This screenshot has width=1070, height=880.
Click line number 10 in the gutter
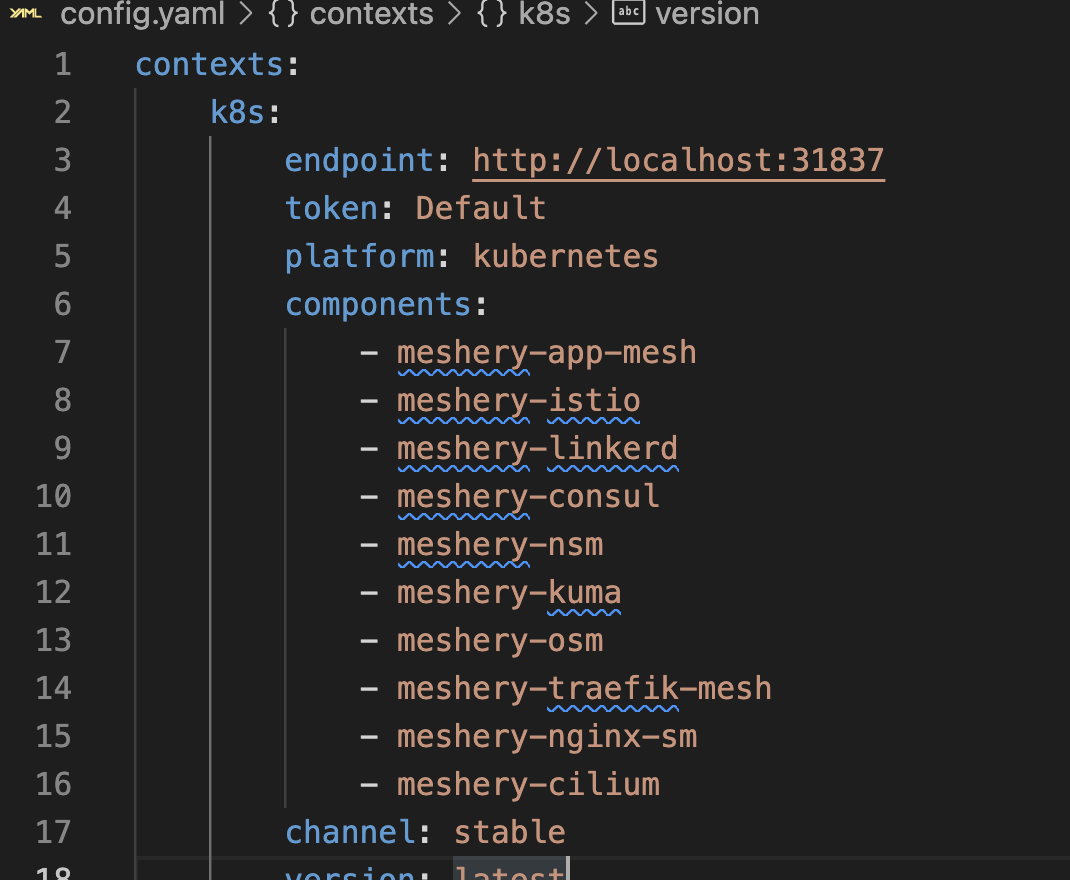52,496
